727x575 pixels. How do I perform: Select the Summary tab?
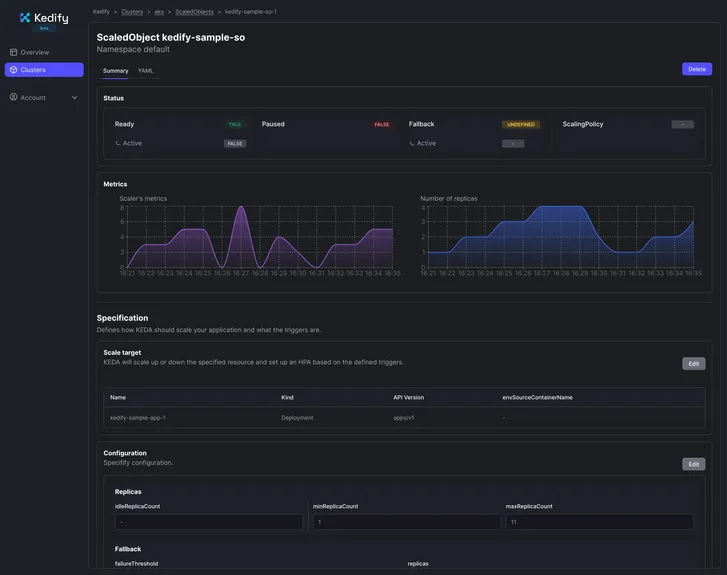[115, 71]
